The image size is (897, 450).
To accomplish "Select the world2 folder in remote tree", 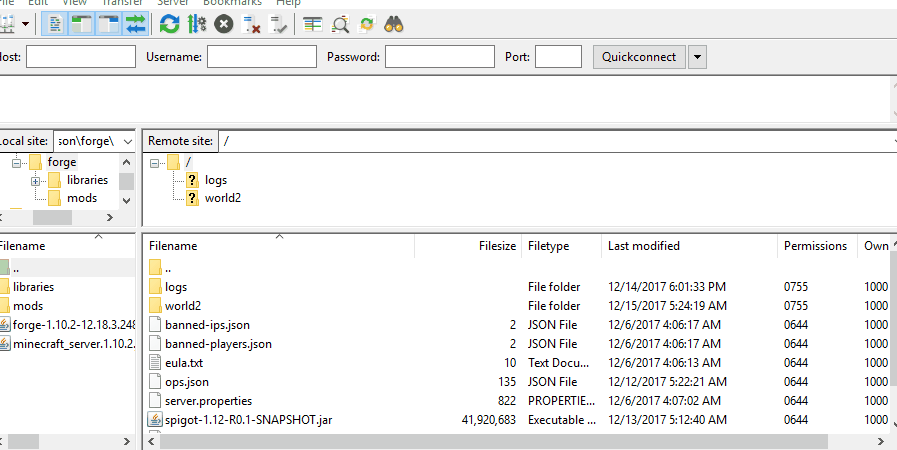I will click(x=223, y=198).
